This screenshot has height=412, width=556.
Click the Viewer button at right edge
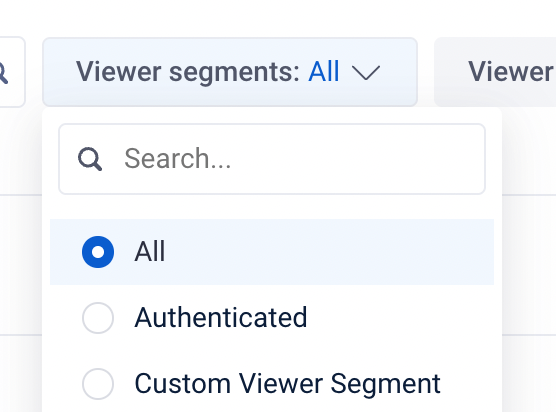tap(495, 72)
